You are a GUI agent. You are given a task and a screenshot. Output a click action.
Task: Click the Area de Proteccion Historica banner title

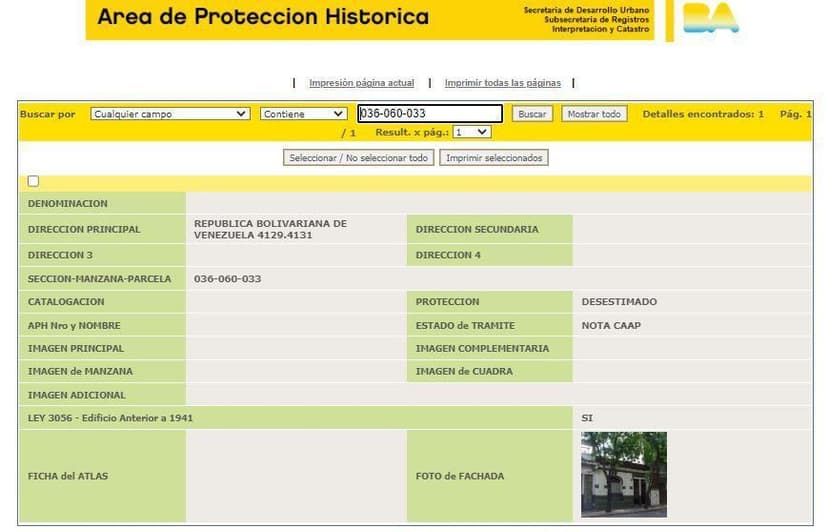(x=263, y=17)
